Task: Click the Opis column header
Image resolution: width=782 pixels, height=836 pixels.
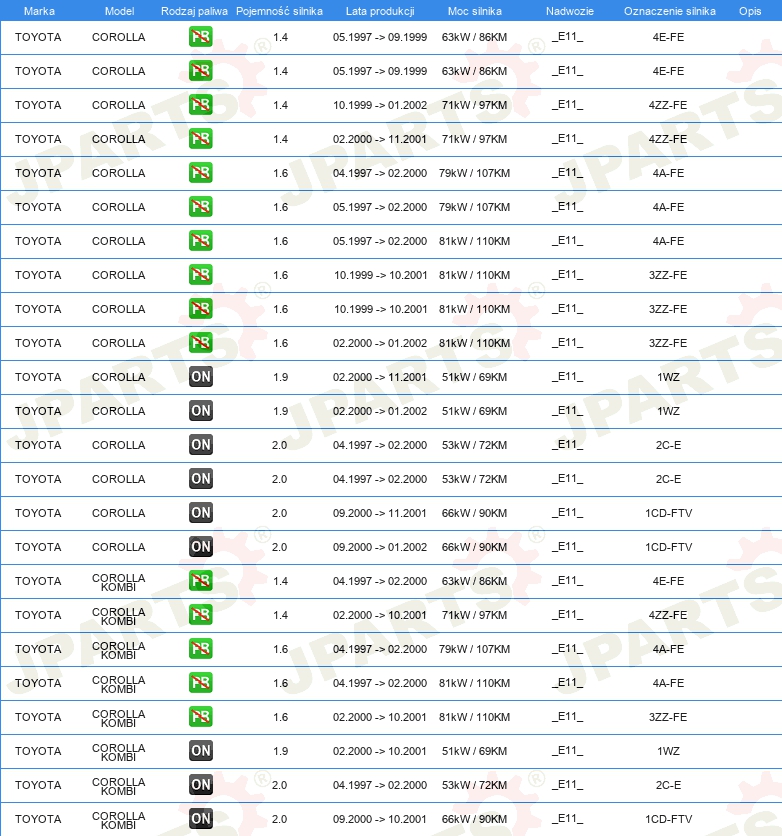Action: click(749, 11)
